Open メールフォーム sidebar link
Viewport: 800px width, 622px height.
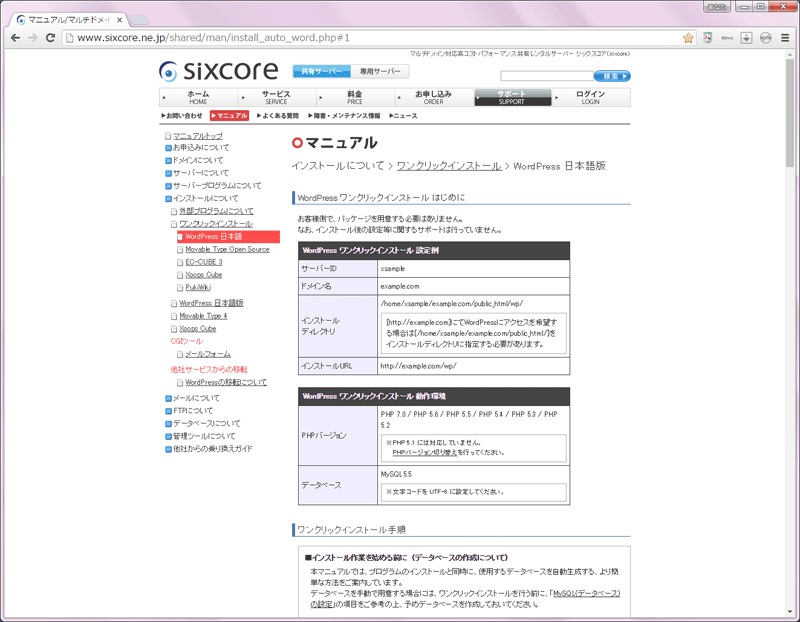208,354
